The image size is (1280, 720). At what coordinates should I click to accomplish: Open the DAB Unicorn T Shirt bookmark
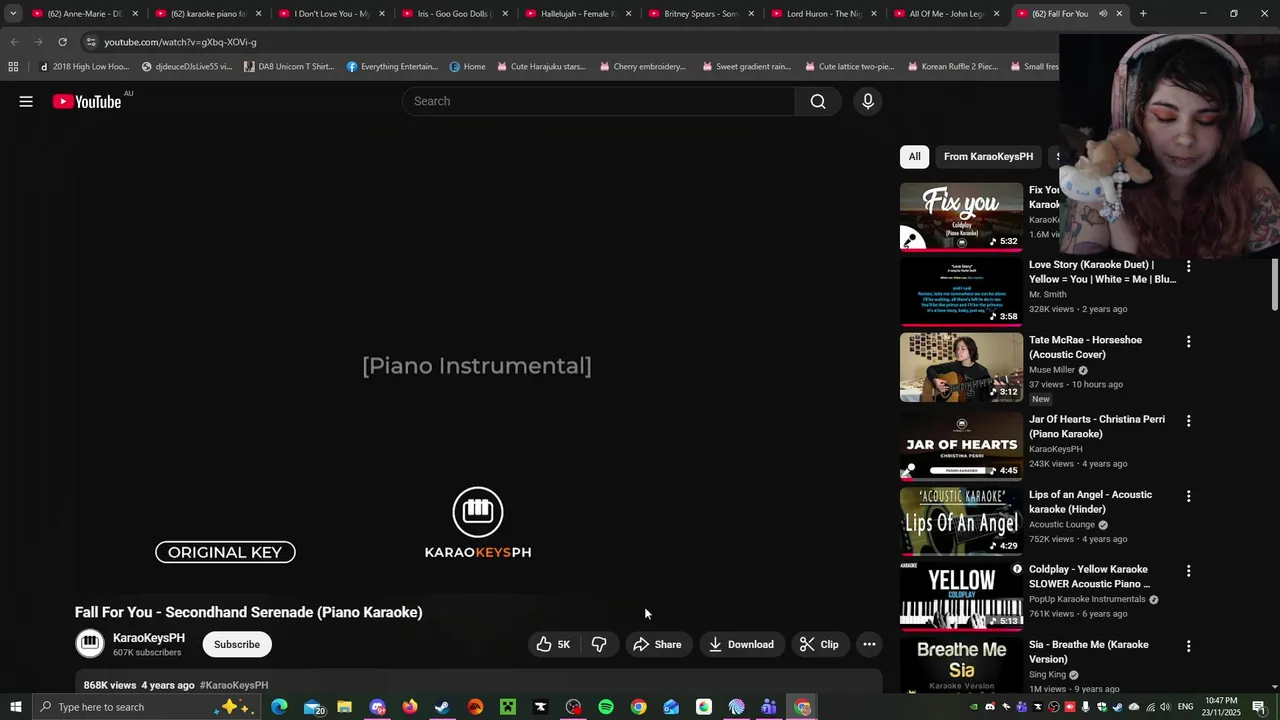(x=289, y=67)
